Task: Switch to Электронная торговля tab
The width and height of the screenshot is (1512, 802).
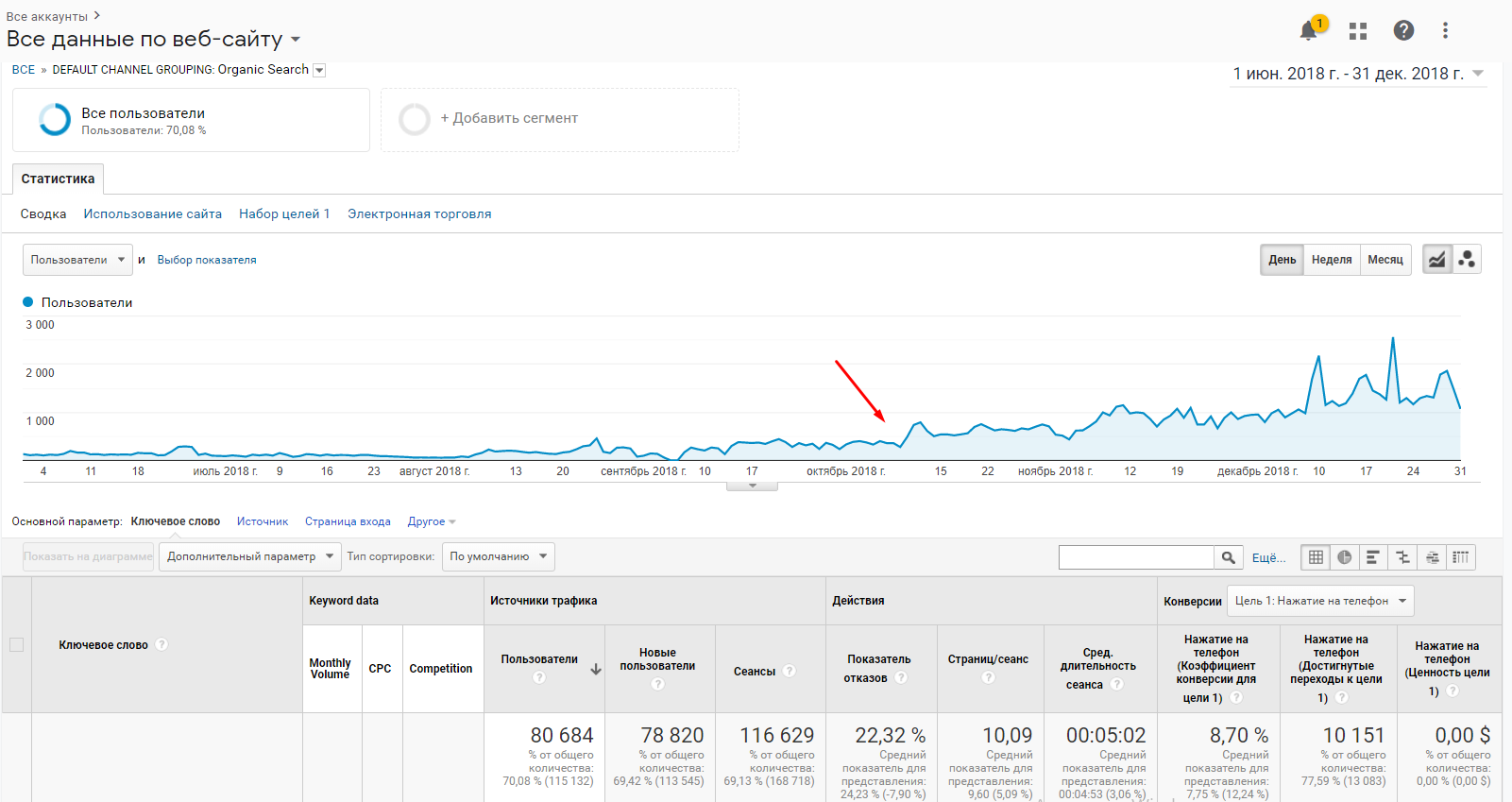Action: [x=418, y=214]
